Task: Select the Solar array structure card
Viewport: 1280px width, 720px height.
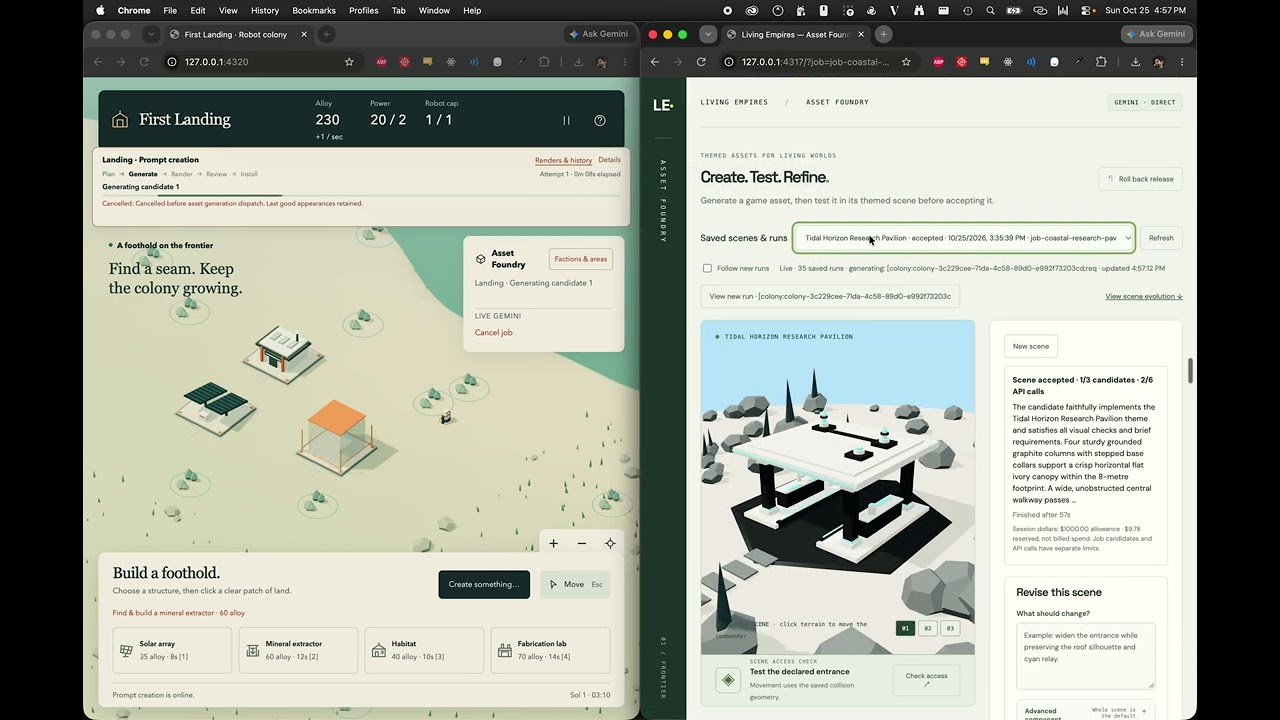Action: coord(172,650)
